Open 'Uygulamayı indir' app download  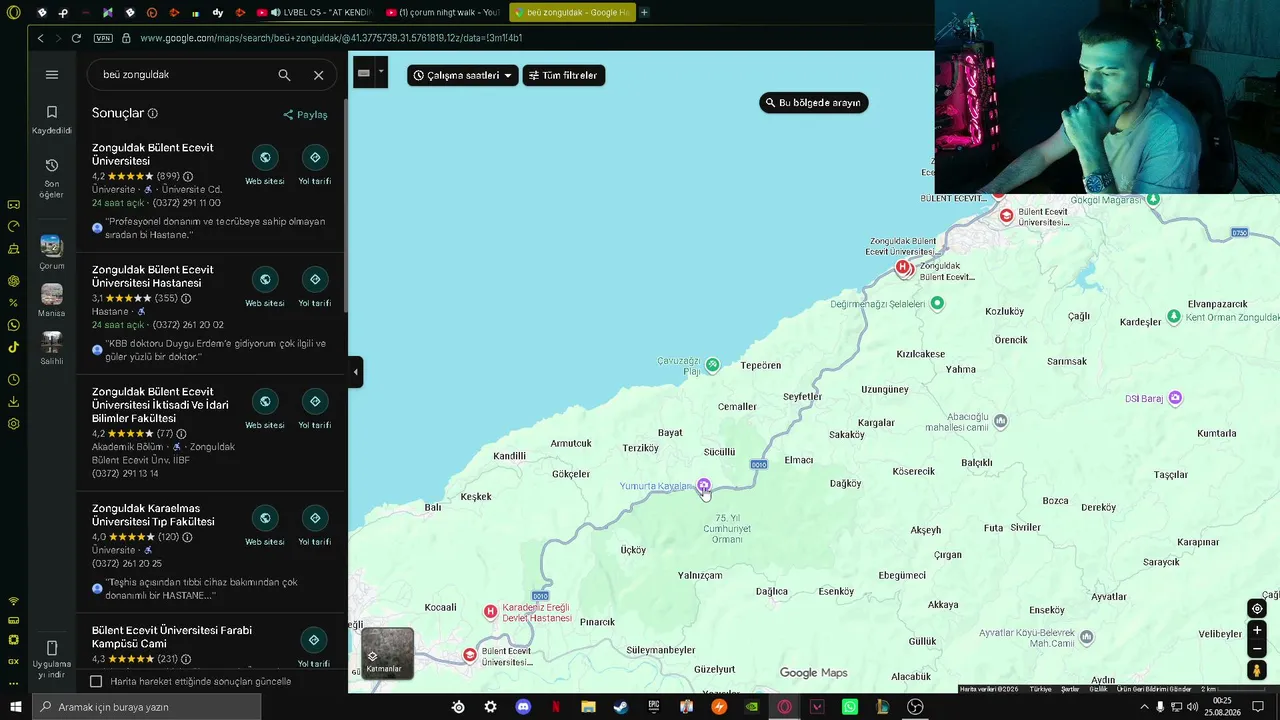52,657
